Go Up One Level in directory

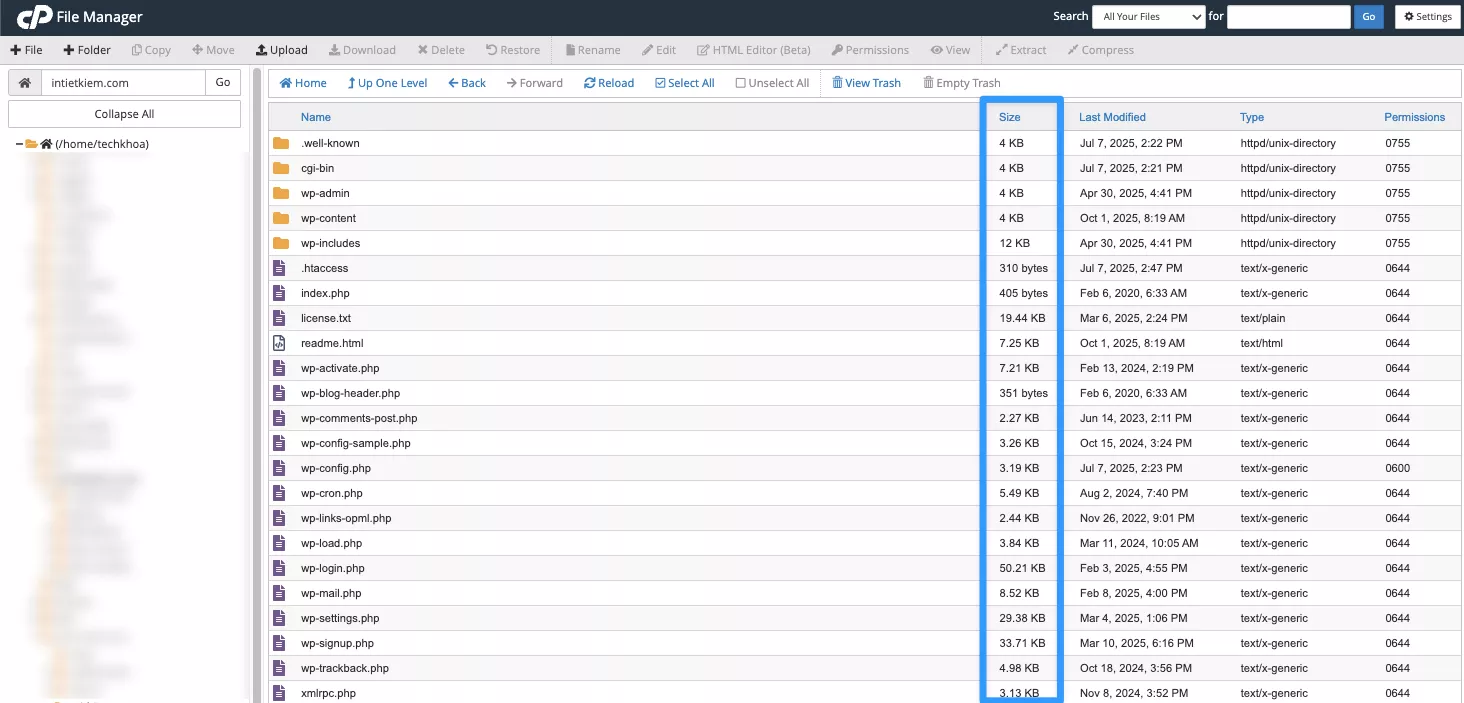(387, 83)
